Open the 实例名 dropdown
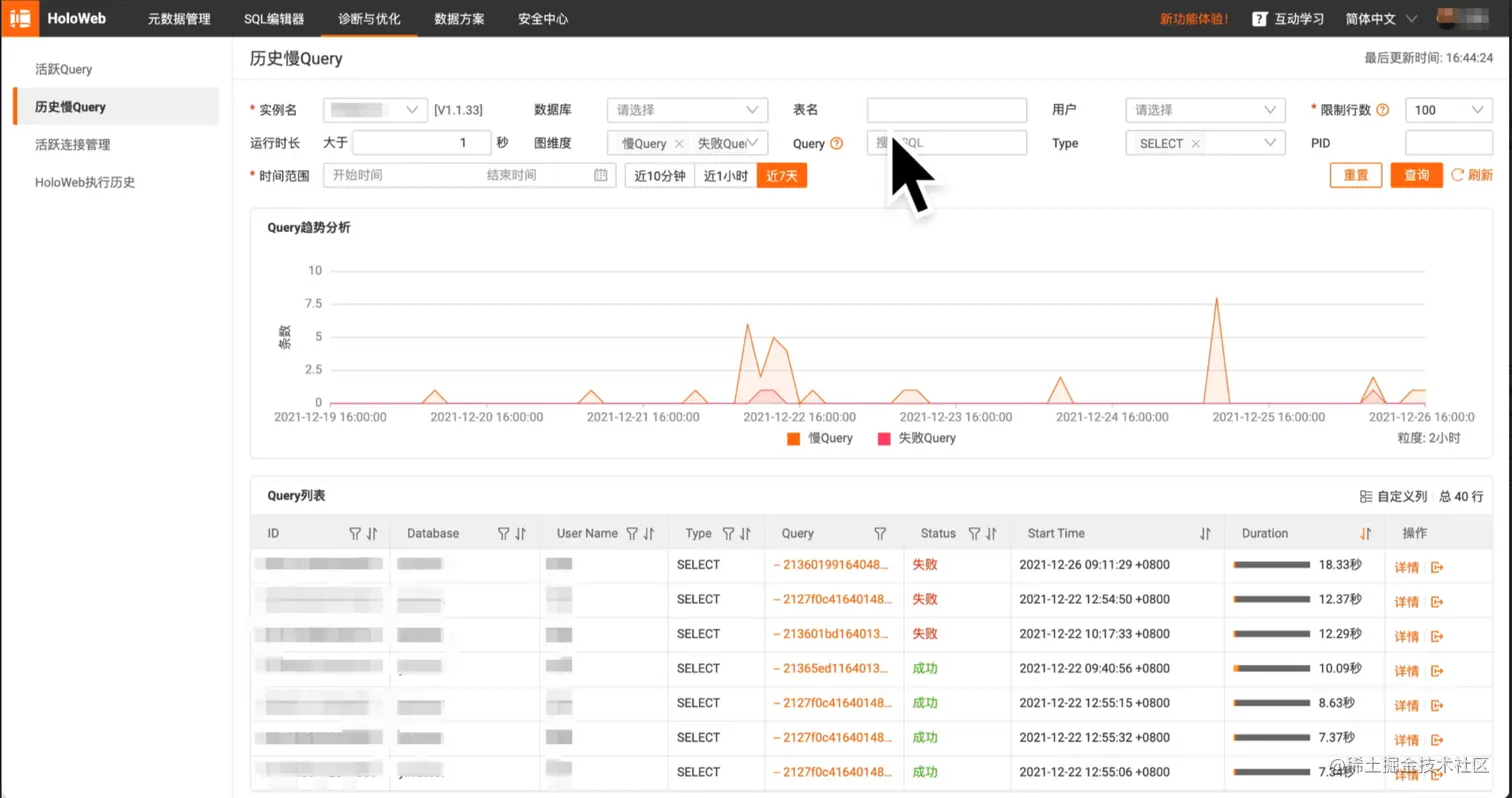 [376, 110]
